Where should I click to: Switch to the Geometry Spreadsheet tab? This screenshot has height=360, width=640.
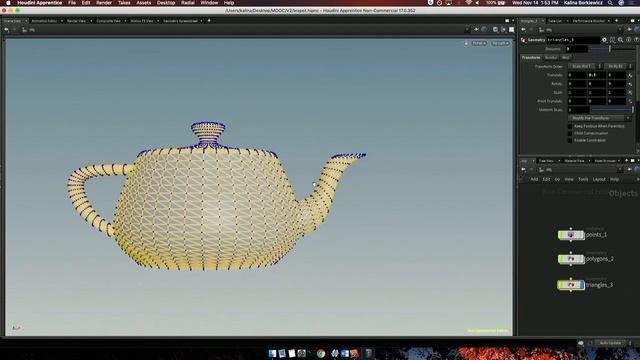coord(180,21)
